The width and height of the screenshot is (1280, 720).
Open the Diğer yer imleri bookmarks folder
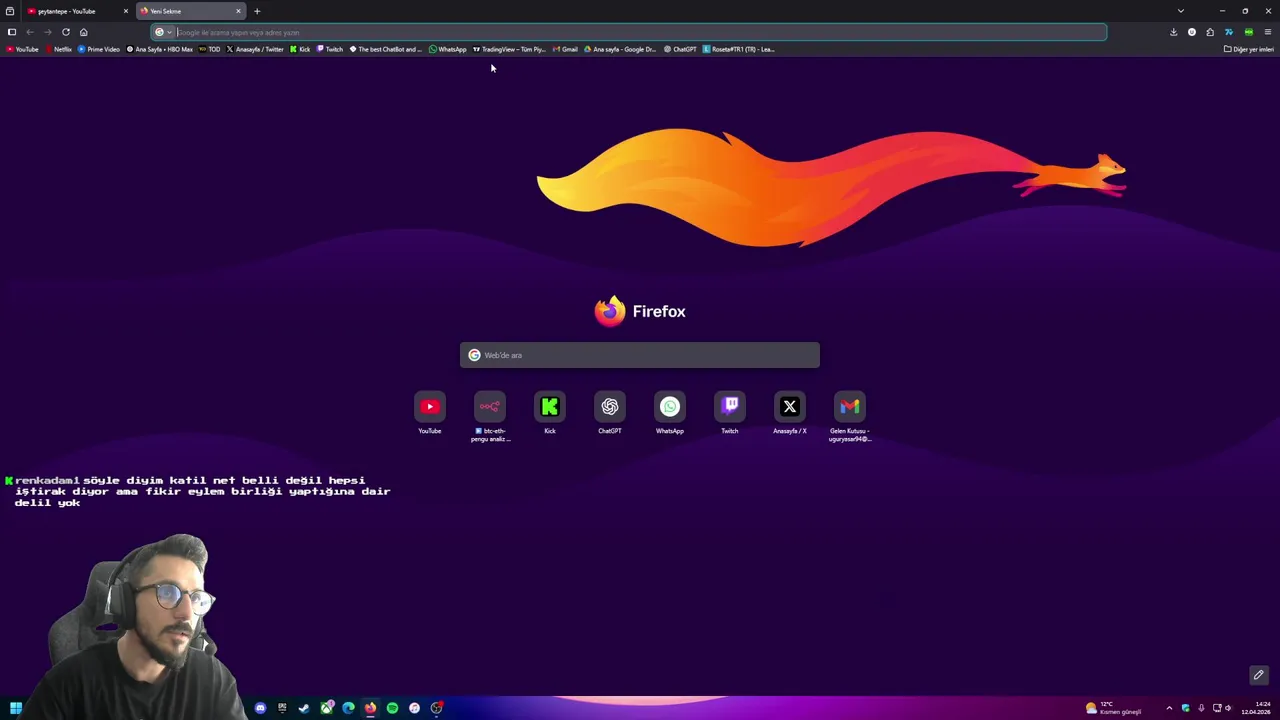pyautogui.click(x=1249, y=49)
